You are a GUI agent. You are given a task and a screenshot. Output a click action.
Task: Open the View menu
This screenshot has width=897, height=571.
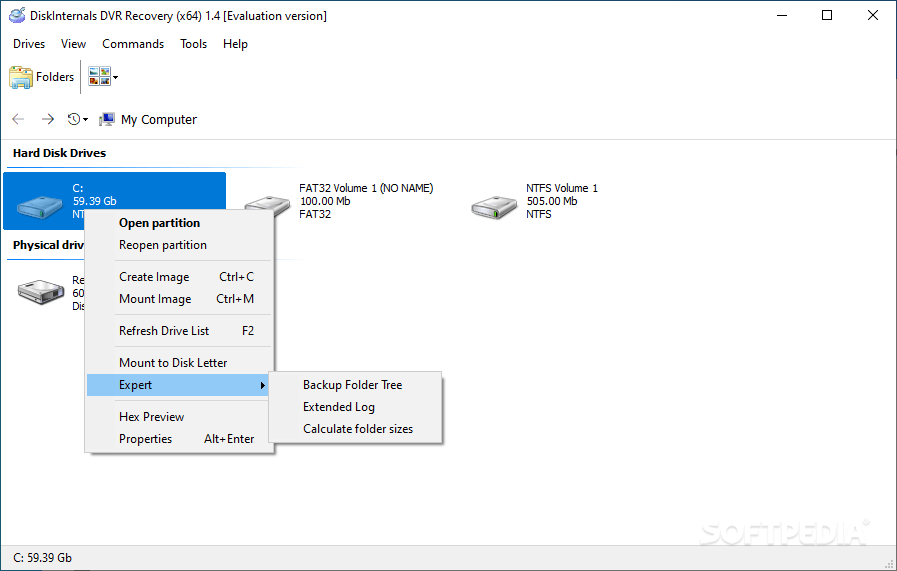click(x=73, y=44)
